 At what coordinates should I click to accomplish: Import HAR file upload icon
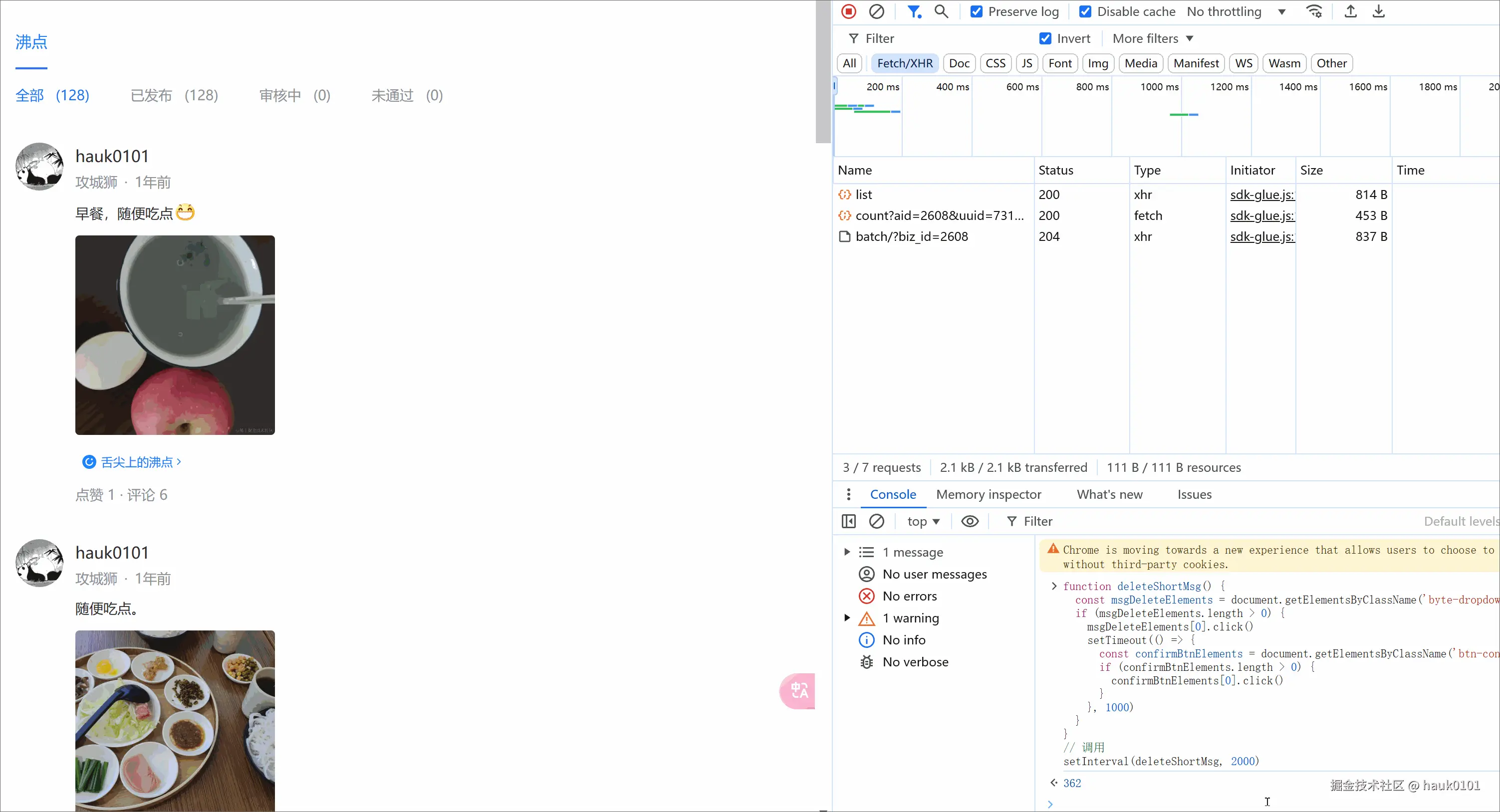click(x=1350, y=11)
